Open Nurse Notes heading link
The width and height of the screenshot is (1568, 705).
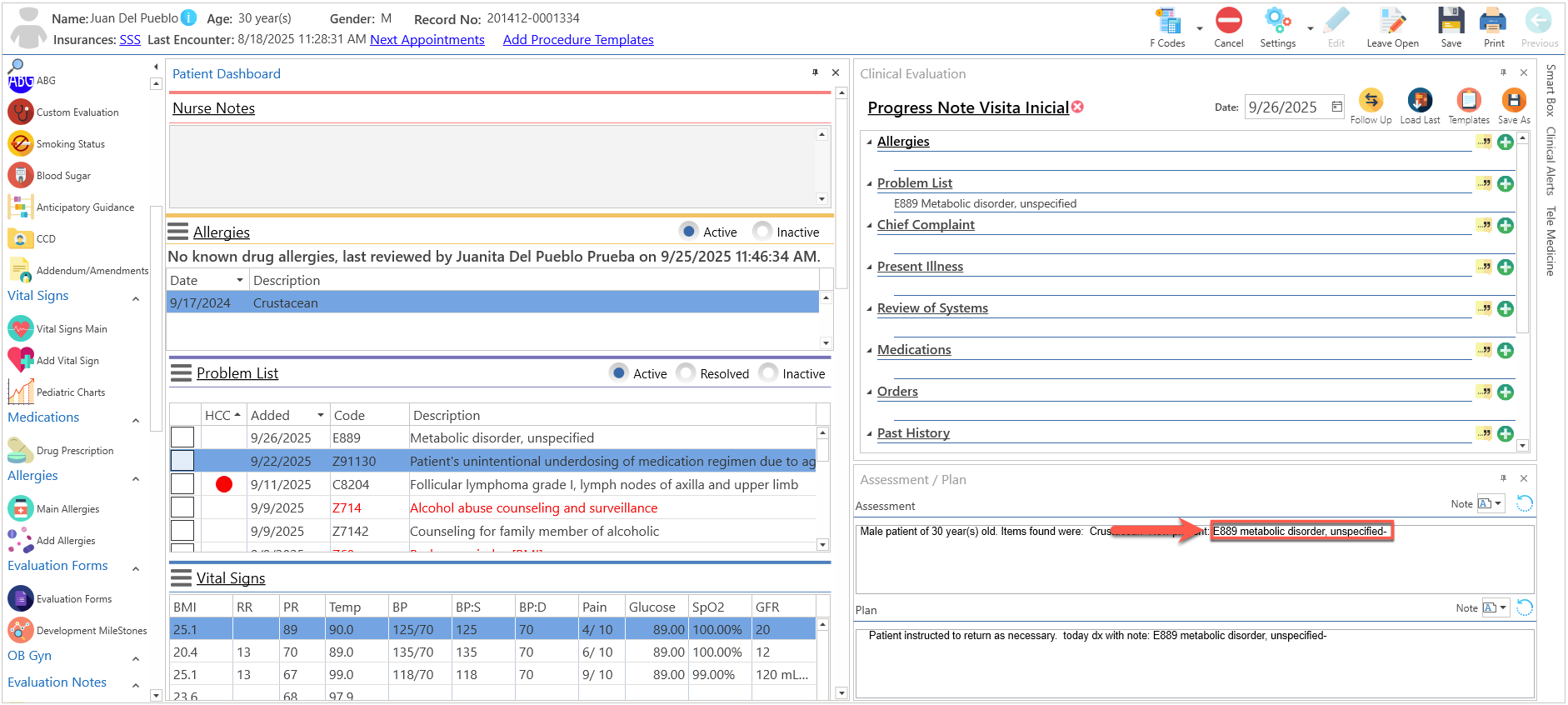coord(213,108)
